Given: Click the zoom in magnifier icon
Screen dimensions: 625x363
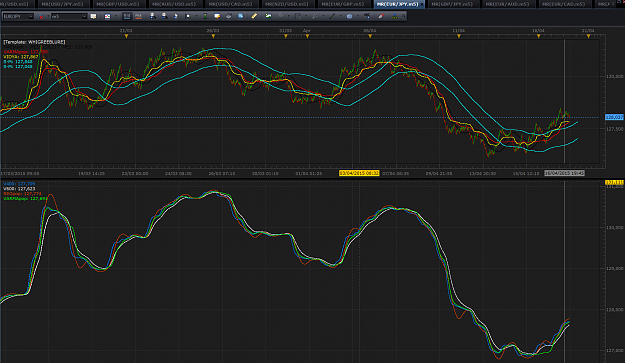Looking at the screenshot, I should 153,16.
